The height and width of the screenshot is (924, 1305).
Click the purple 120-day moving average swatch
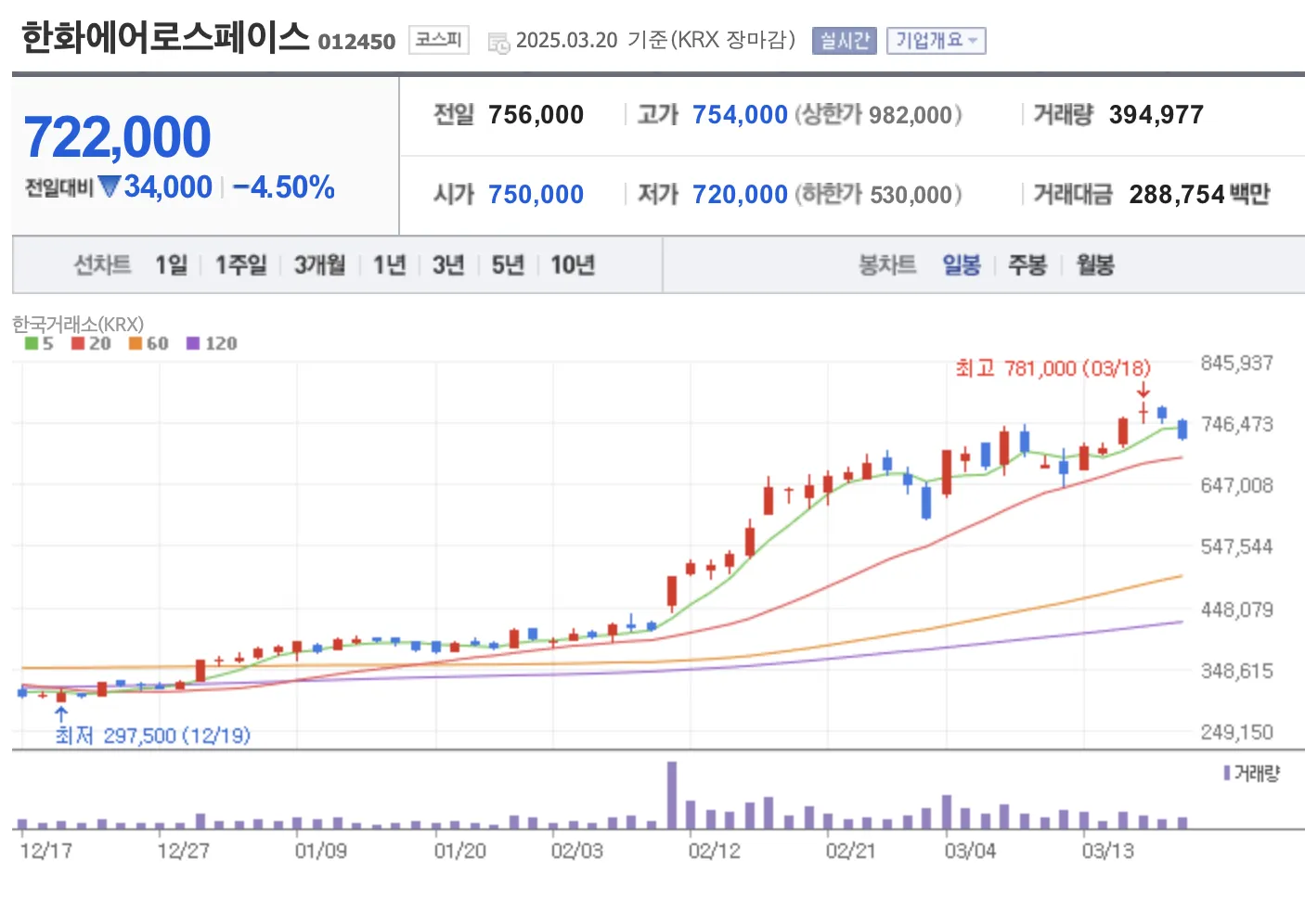pos(193,343)
